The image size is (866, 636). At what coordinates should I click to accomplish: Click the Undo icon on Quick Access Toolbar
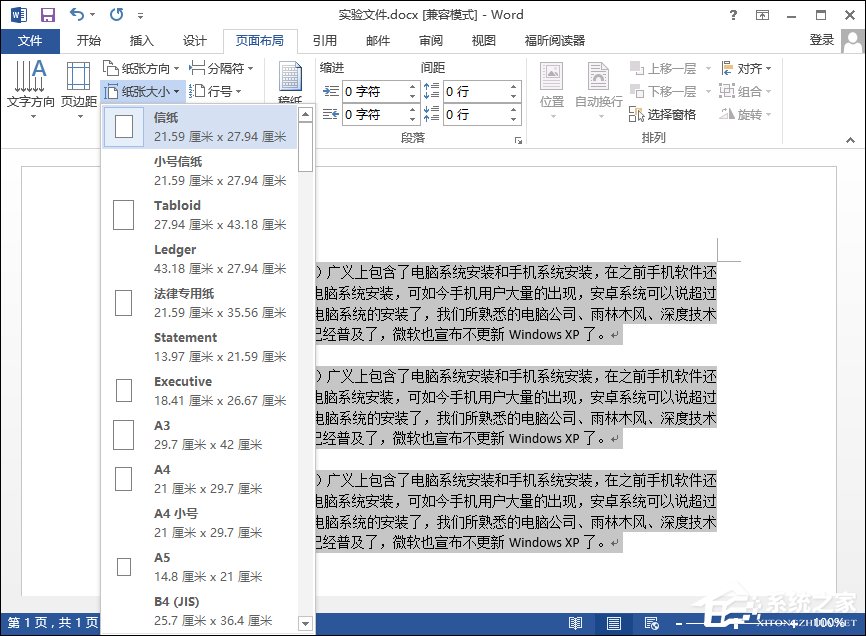click(75, 14)
